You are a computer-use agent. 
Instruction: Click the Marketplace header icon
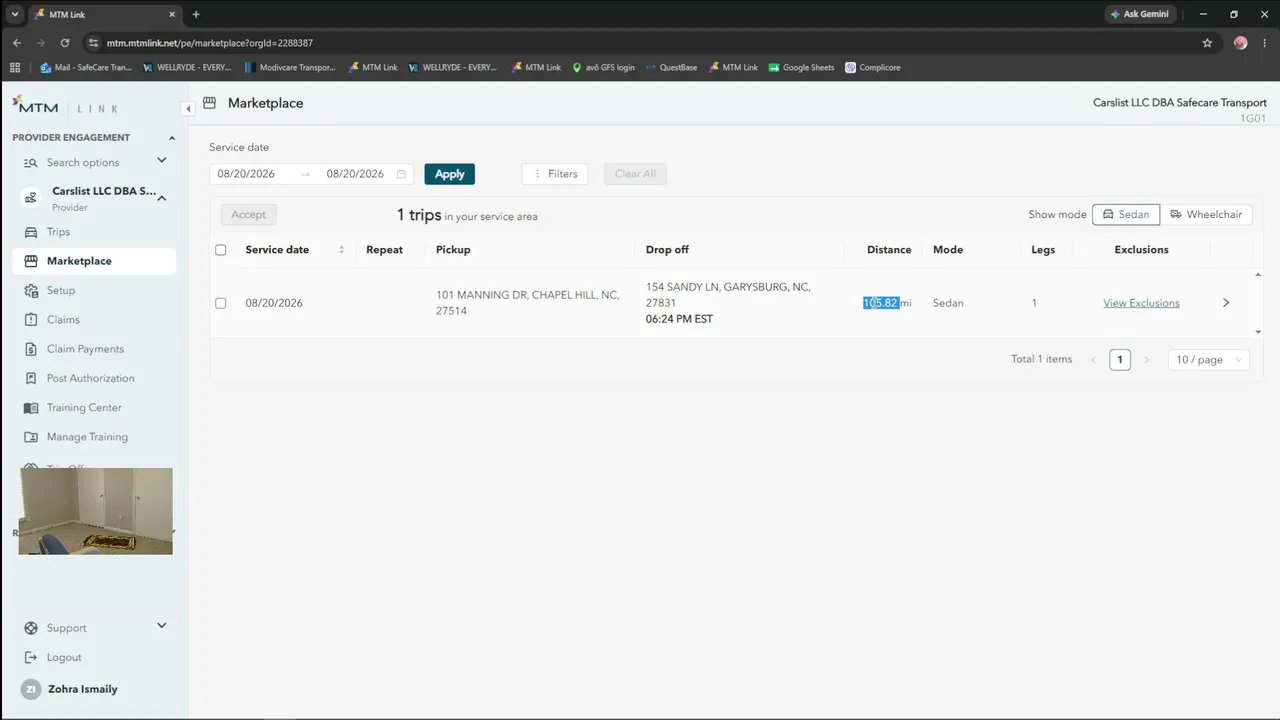[x=210, y=103]
